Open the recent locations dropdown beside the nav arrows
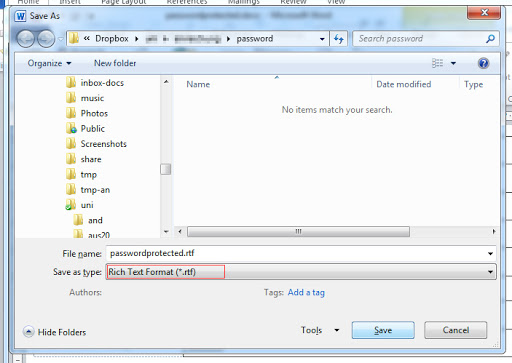 (x=60, y=39)
